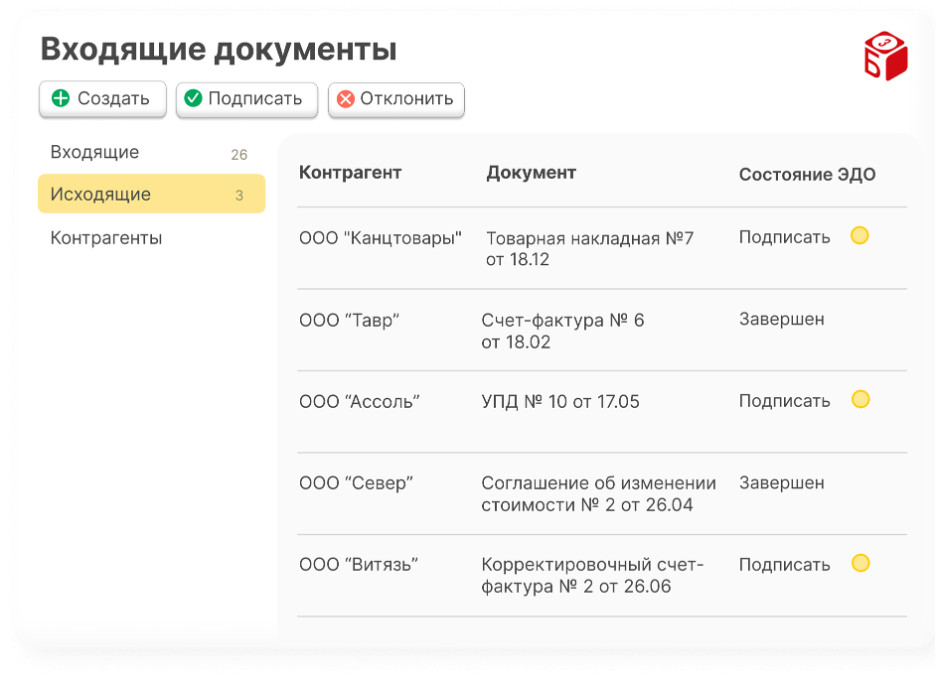Select the Исходящие sidebar item
936x678 pixels.
pos(101,194)
